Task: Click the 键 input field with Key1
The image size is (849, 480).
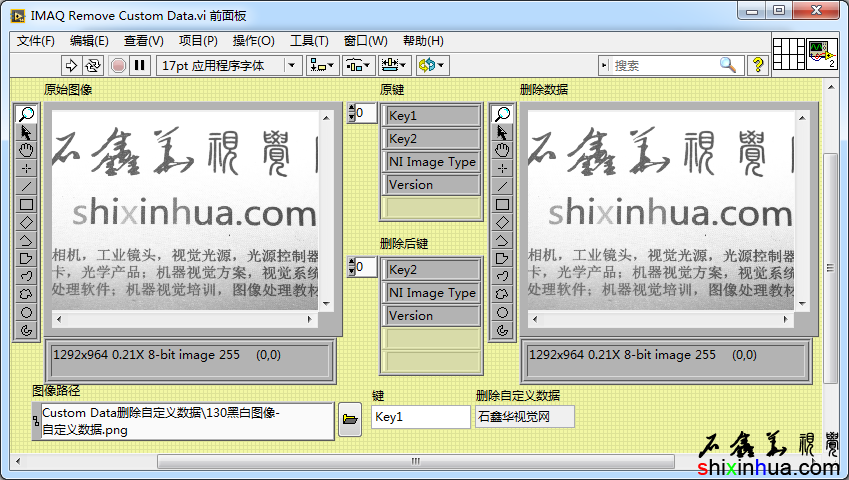Action: pos(421,417)
